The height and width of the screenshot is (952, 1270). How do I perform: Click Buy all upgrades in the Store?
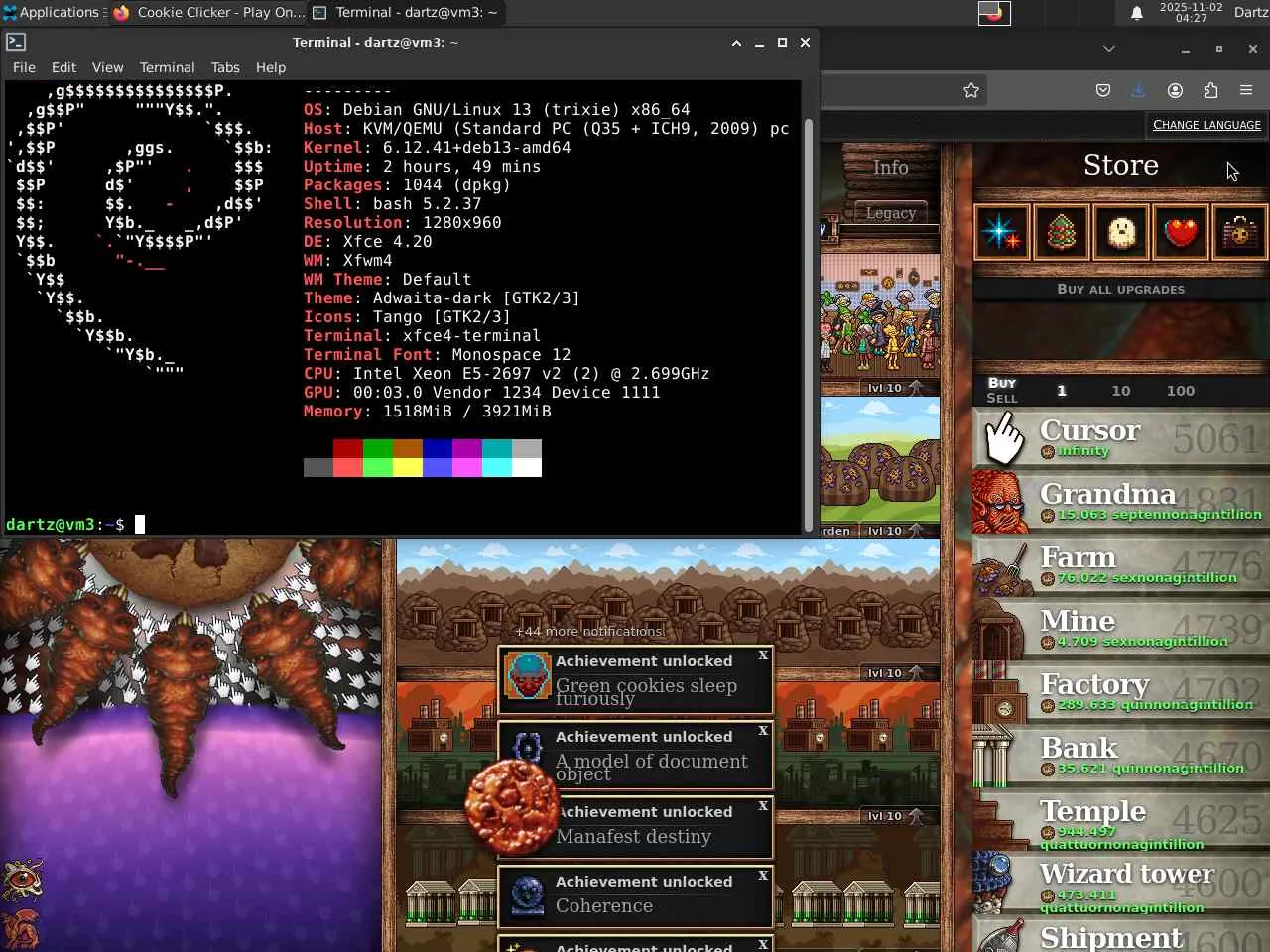click(x=1121, y=289)
